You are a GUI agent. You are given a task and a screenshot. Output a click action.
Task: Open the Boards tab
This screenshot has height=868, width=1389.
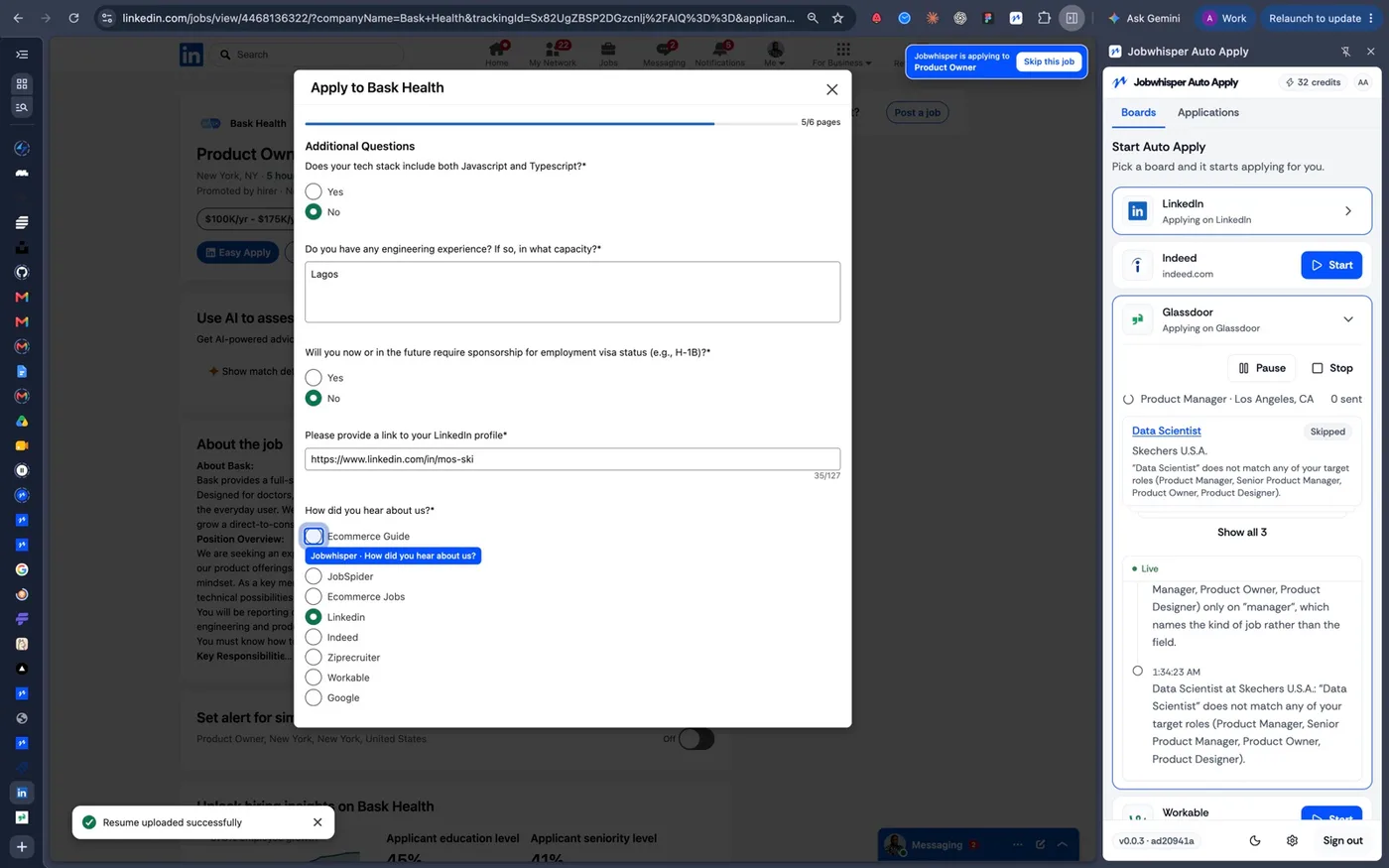tap(1138, 112)
